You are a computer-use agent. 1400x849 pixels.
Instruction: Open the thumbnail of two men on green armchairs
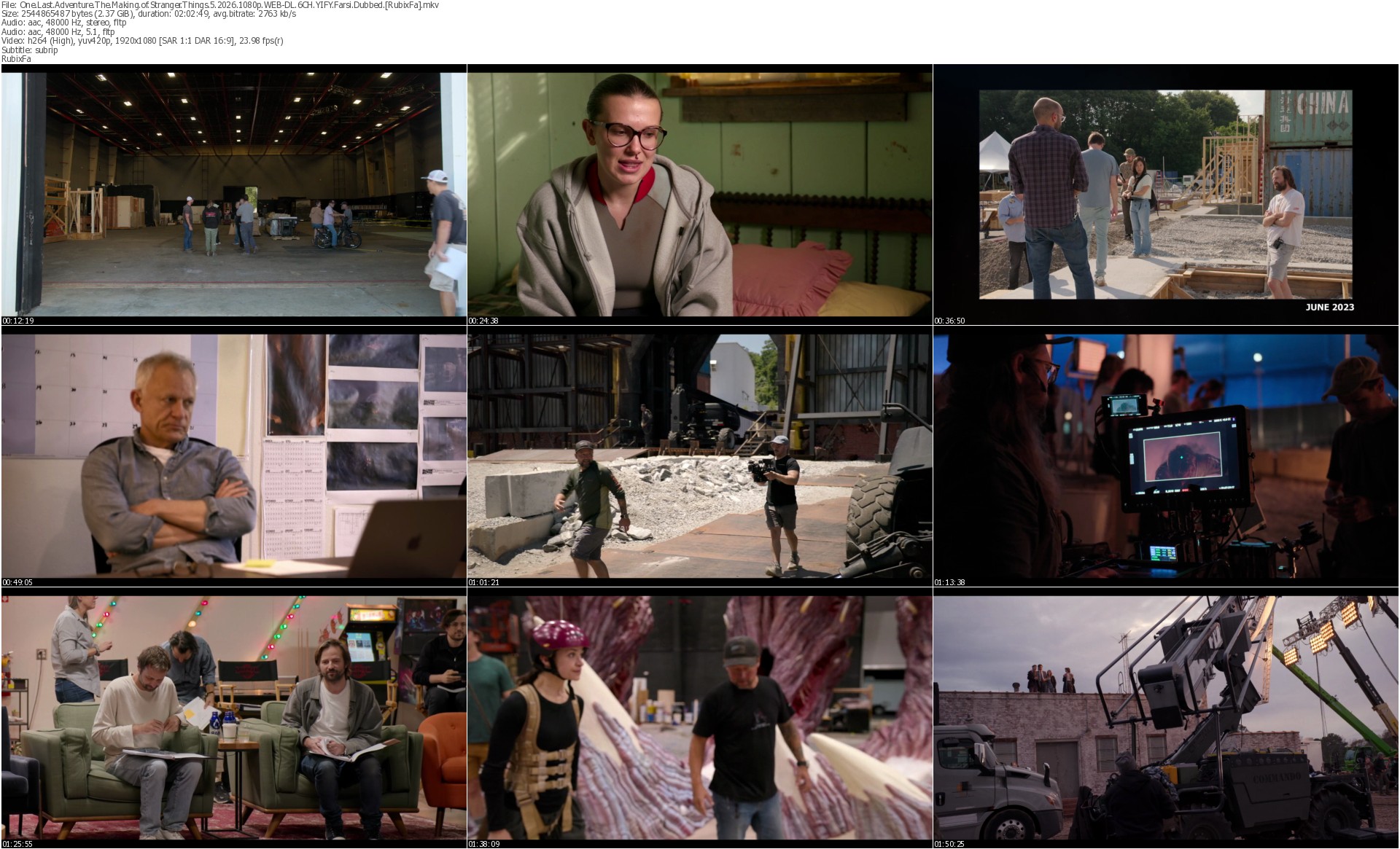(x=234, y=718)
